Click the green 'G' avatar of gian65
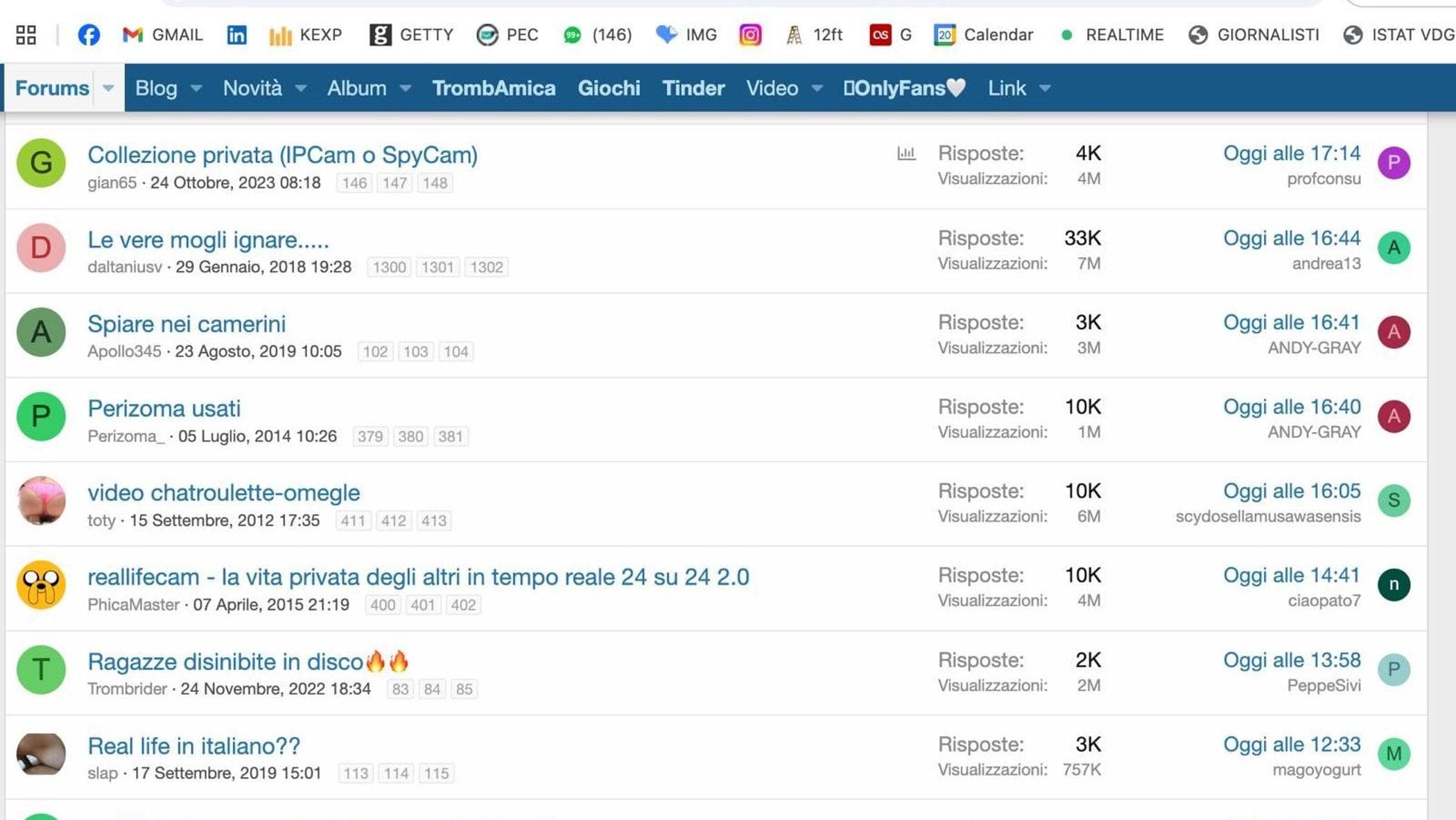 point(41,163)
